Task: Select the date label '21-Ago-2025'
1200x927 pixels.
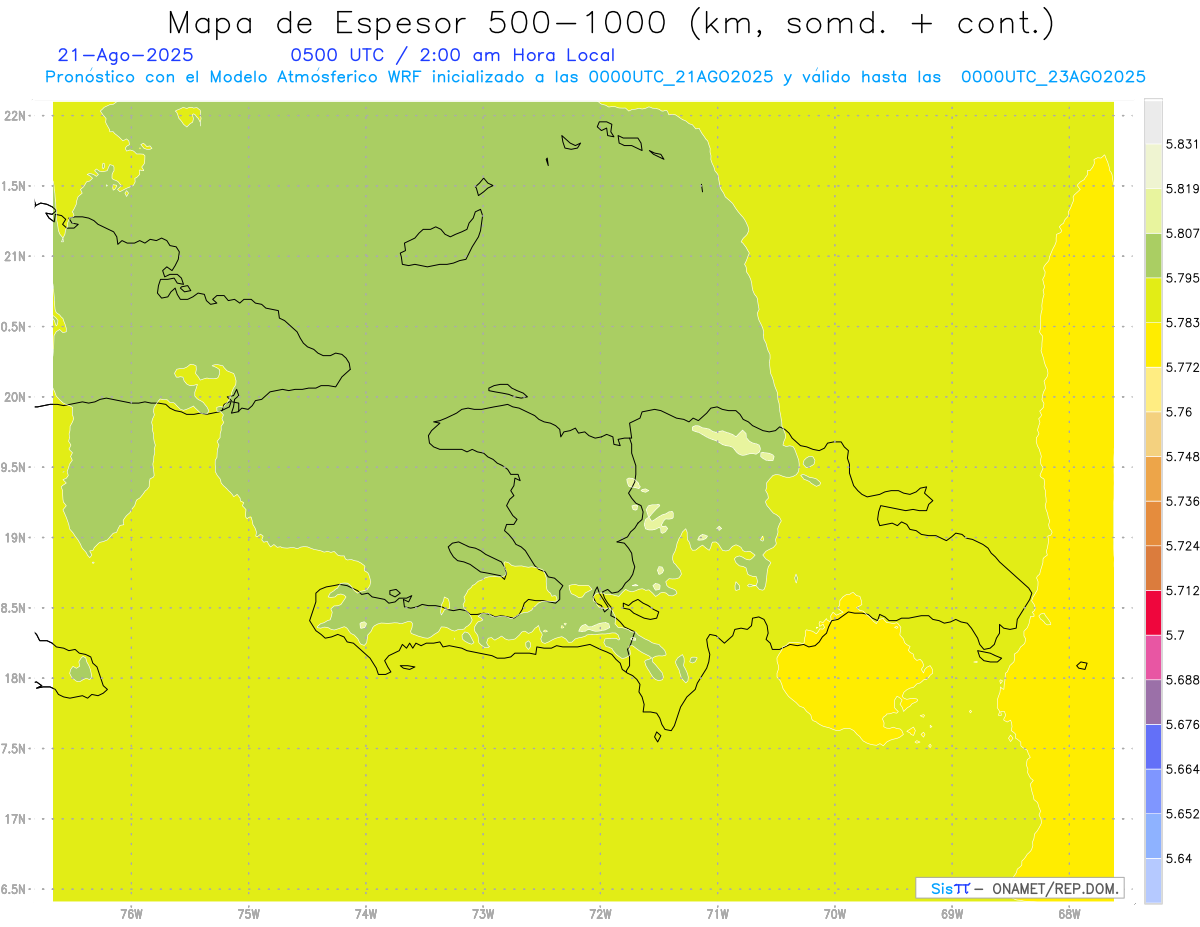Action: coord(126,56)
